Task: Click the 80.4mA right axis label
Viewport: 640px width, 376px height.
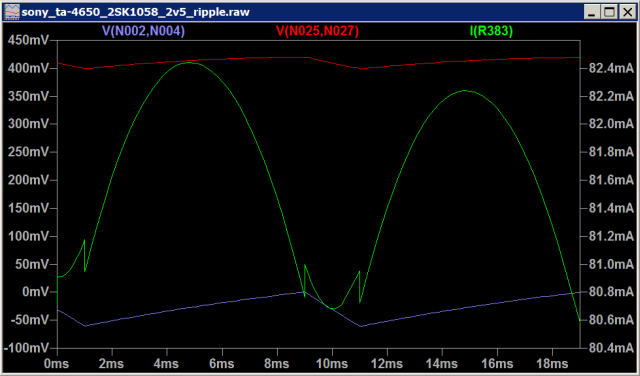Action: click(x=611, y=348)
